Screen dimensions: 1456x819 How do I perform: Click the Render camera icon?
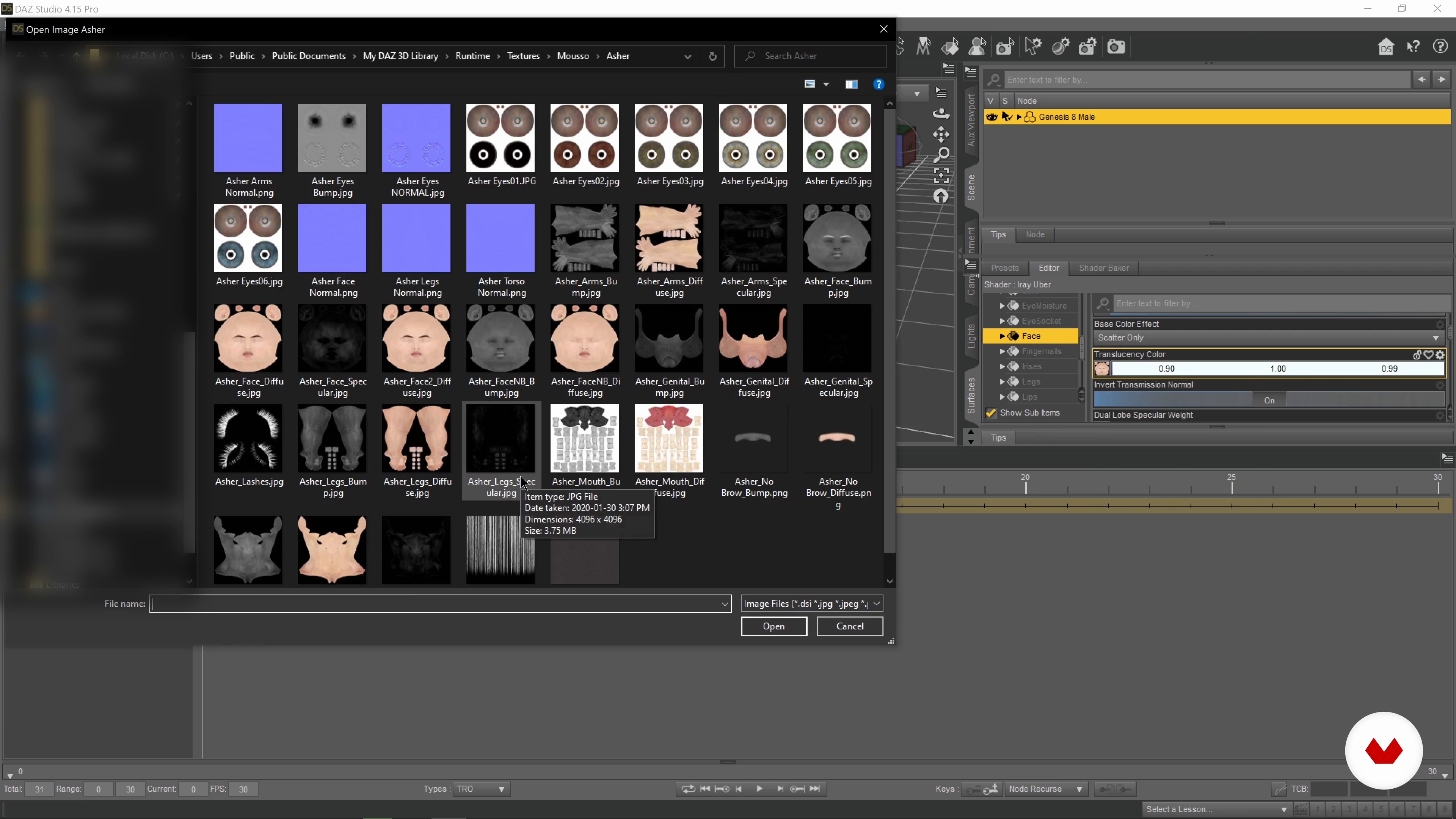[x=1116, y=46]
